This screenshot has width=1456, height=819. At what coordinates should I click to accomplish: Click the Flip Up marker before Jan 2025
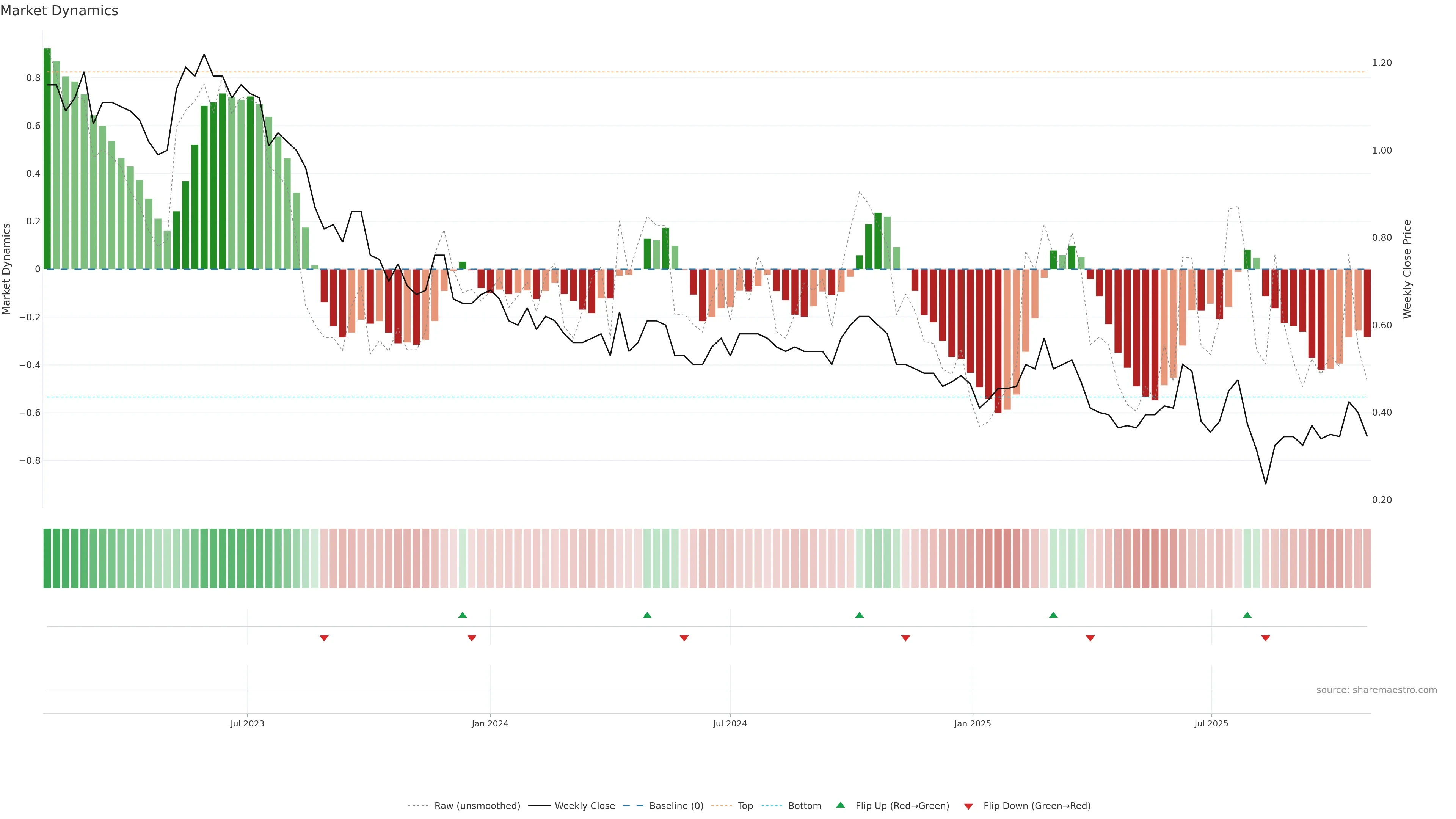coord(859,615)
